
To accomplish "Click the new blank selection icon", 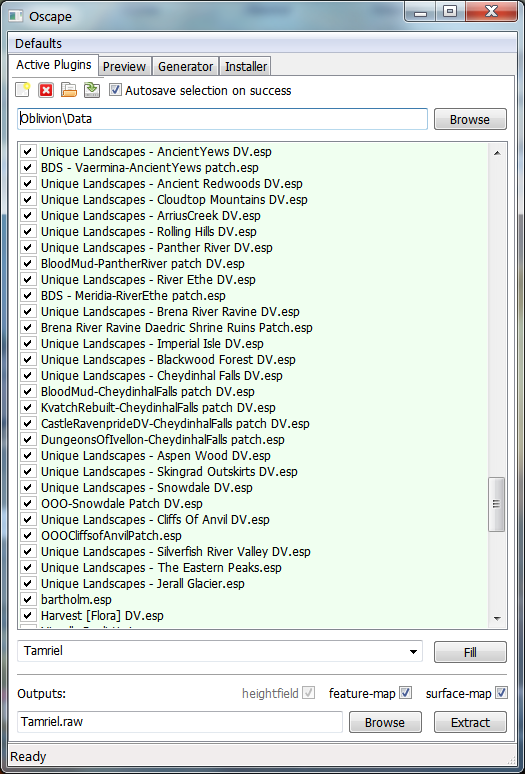I will pyautogui.click(x=23, y=90).
